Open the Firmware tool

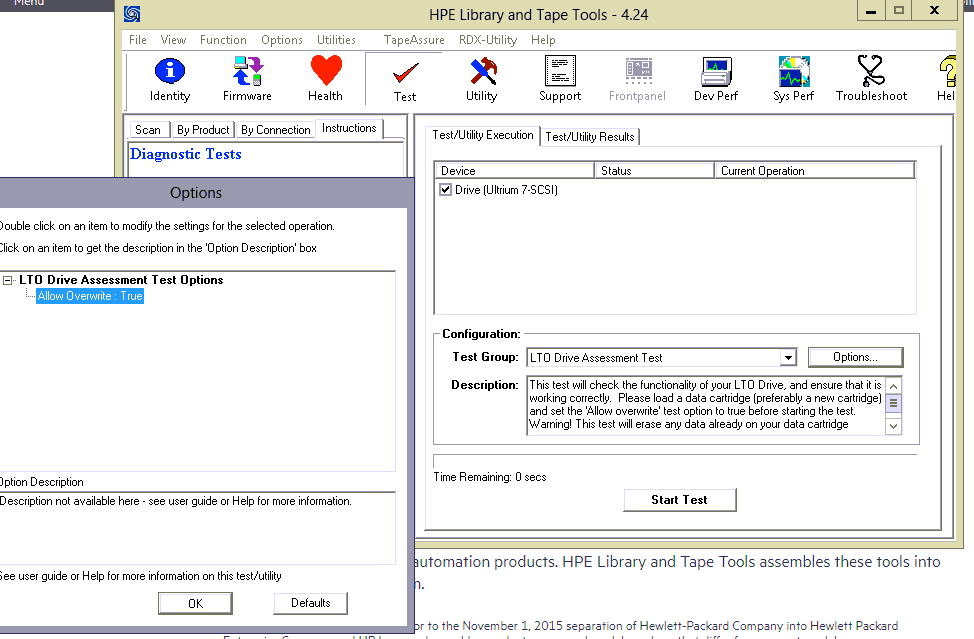click(247, 79)
